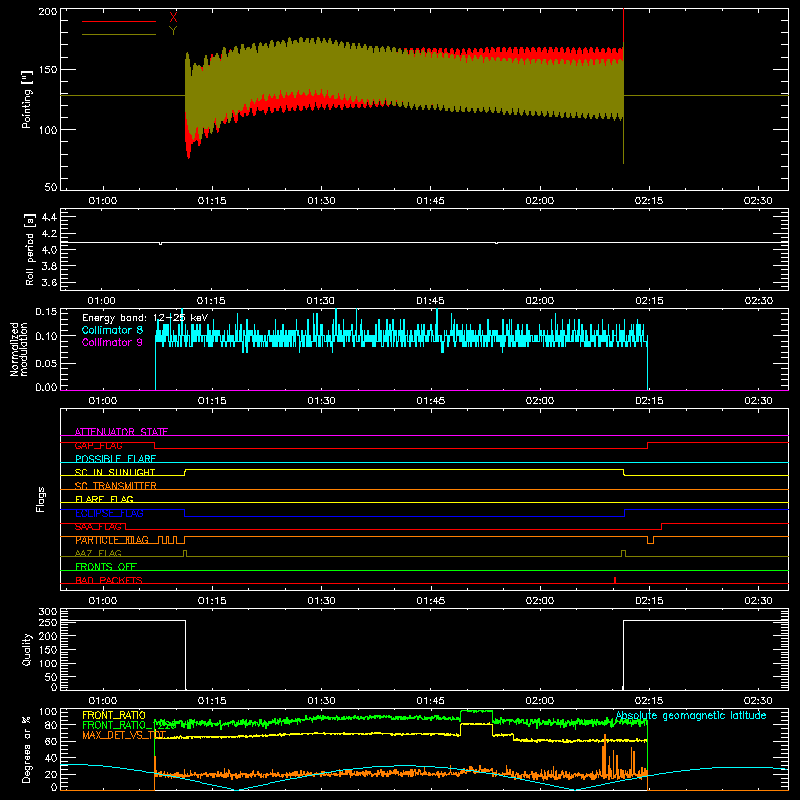Click the olive Y legend line
This screenshot has width=800, height=800.
coord(119,35)
